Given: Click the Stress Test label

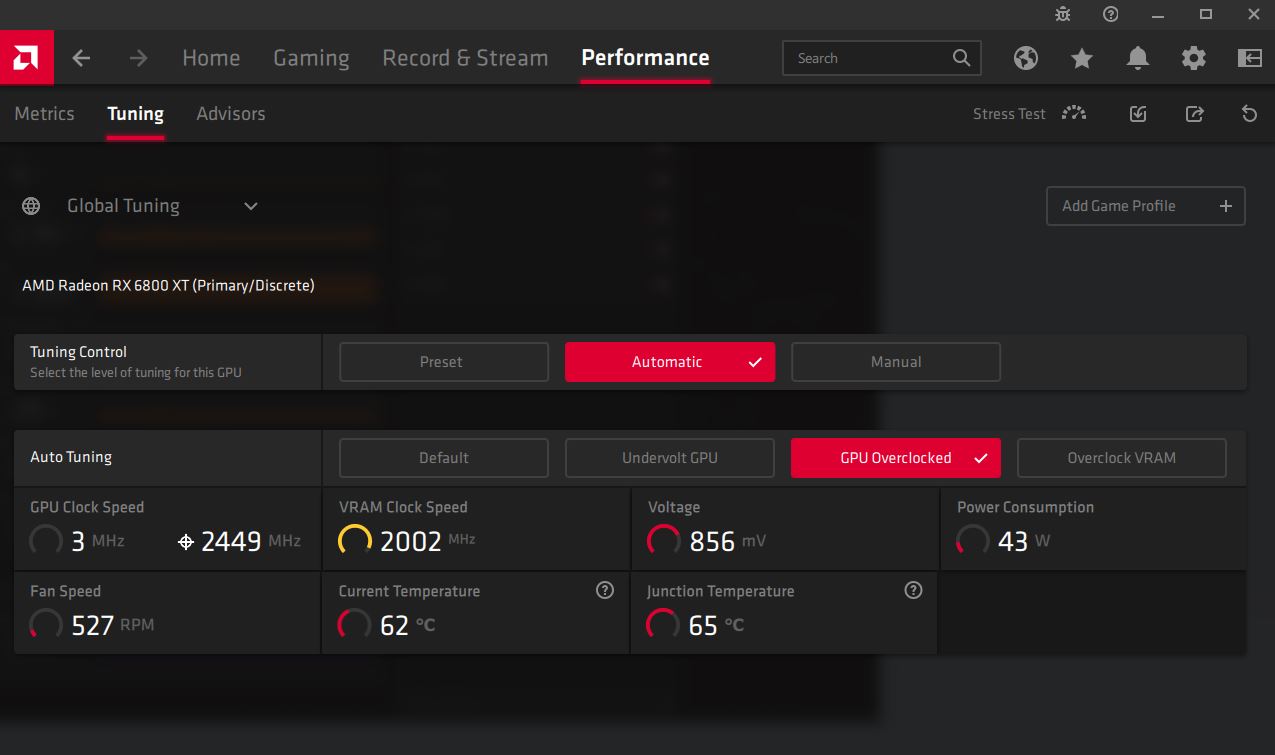Looking at the screenshot, I should 1009,114.
